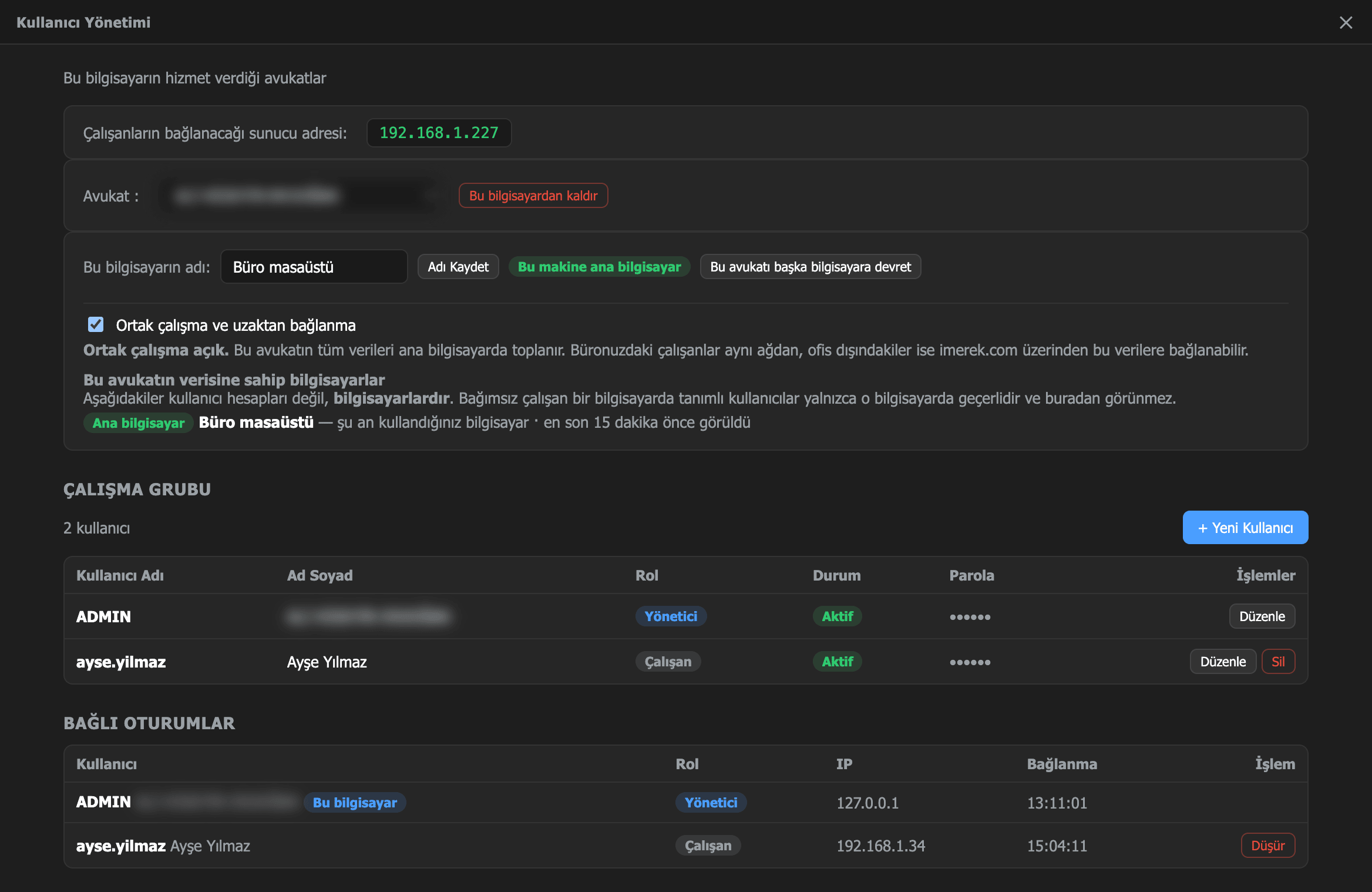Click Yönetici badge in BAĞLI OTURUMLAR table

click(711, 803)
